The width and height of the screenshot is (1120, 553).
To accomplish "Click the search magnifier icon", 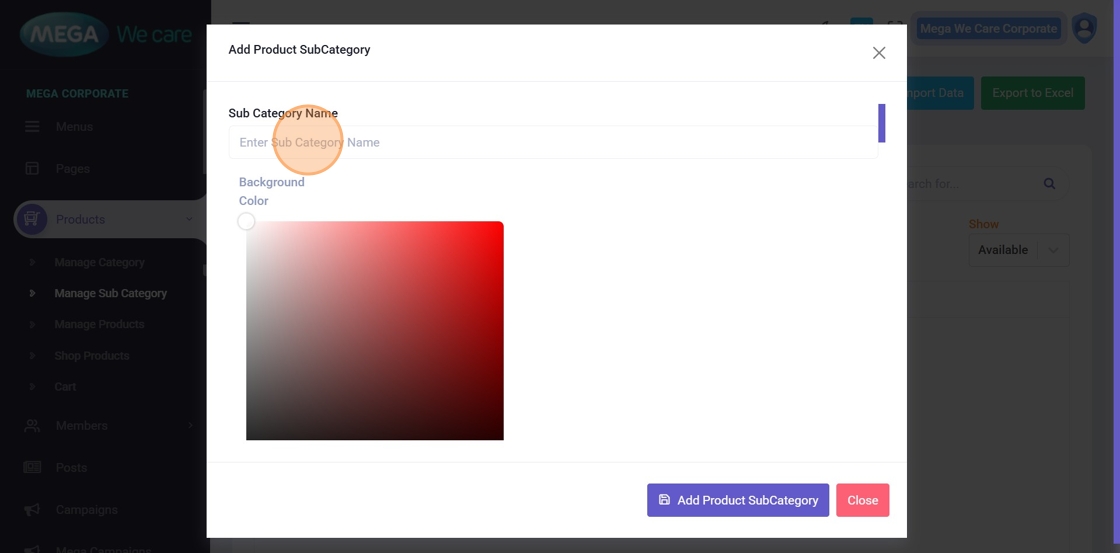I will (x=1049, y=184).
